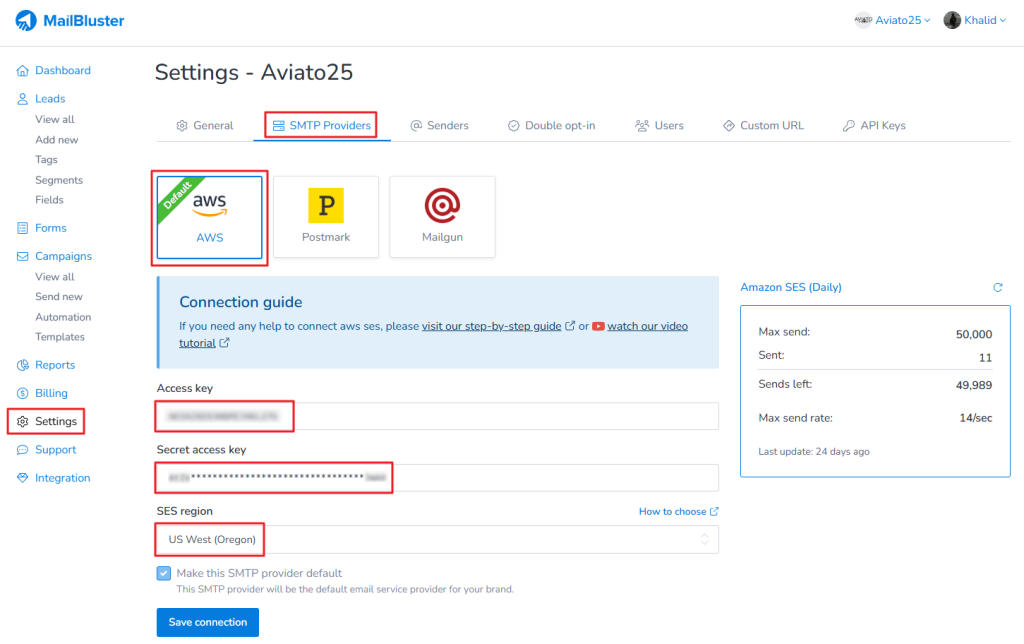Click the Integration diamond icon
1024x644 pixels.
point(23,478)
